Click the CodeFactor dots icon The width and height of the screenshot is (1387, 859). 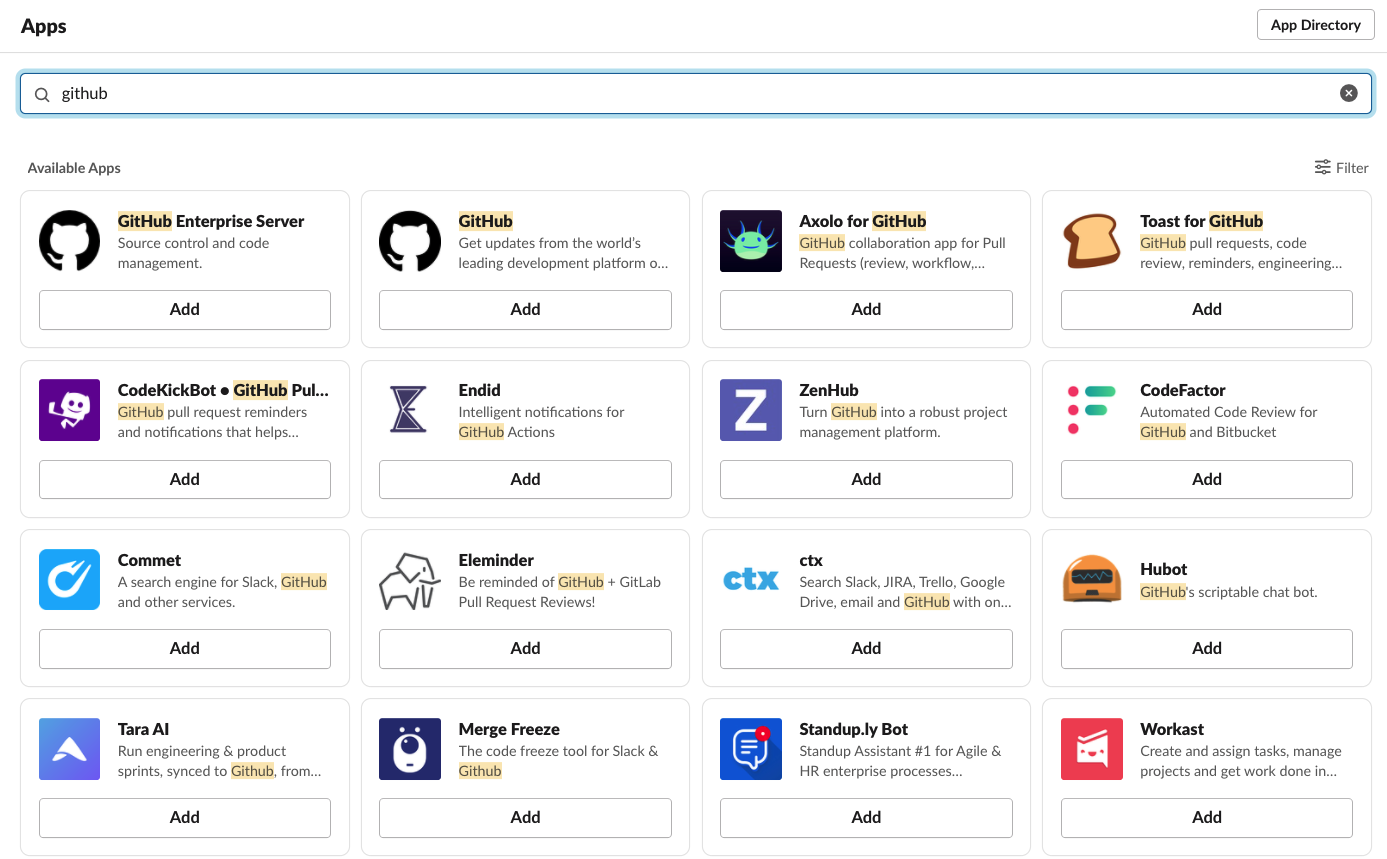[x=1092, y=410]
